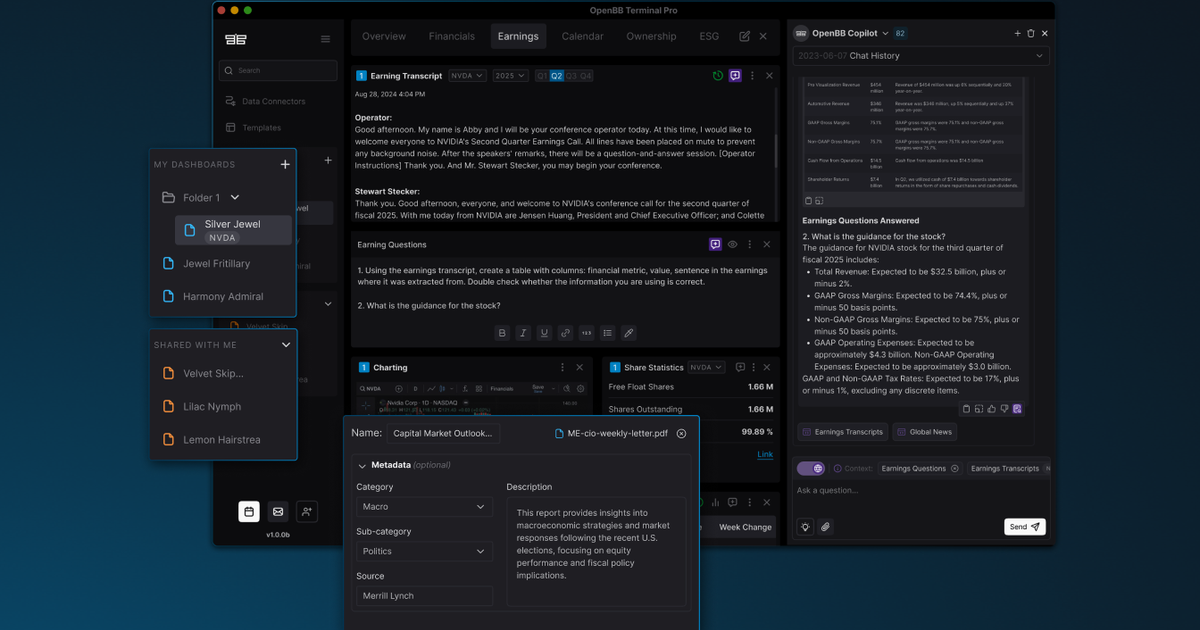Click the trash icon in the Copilot header
The width and height of the screenshot is (1200, 630).
pyautogui.click(x=1031, y=33)
